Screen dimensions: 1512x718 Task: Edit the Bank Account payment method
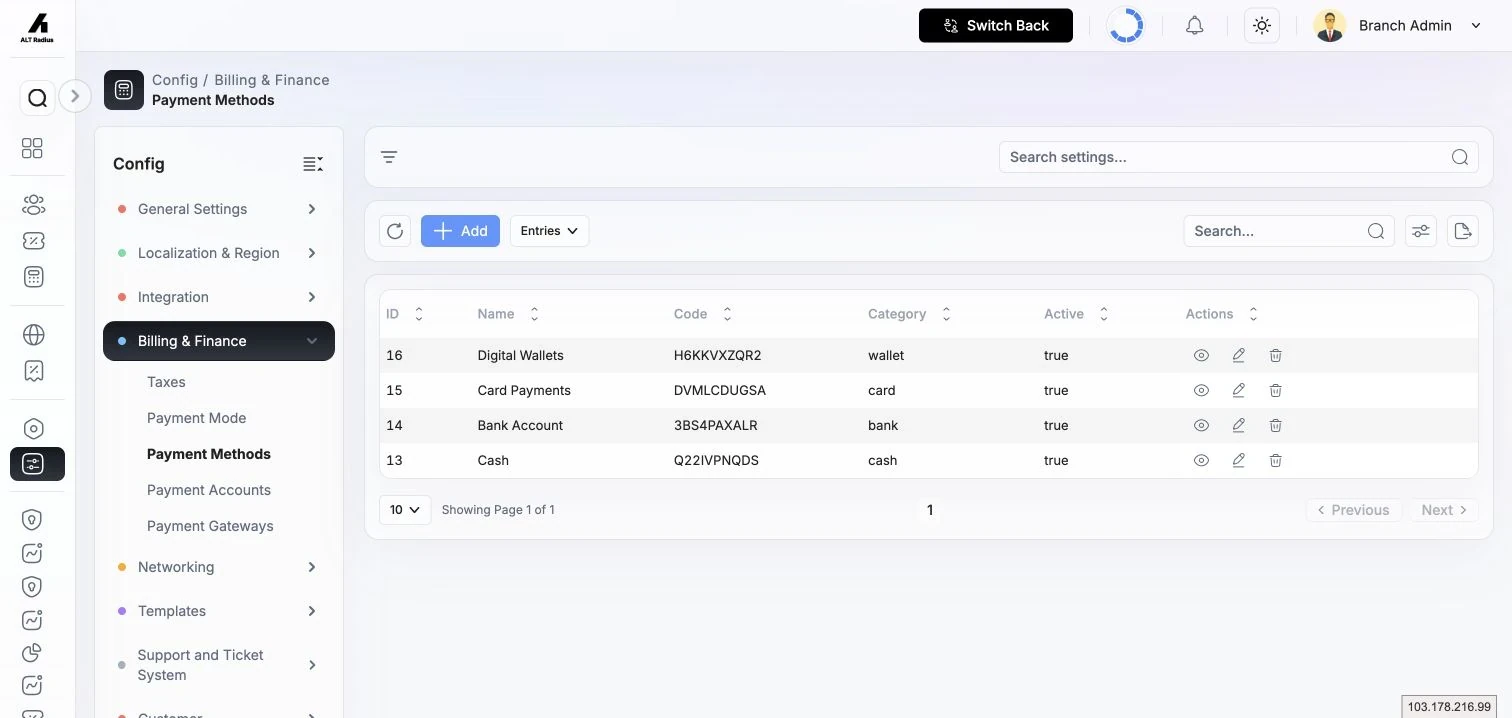(x=1239, y=425)
